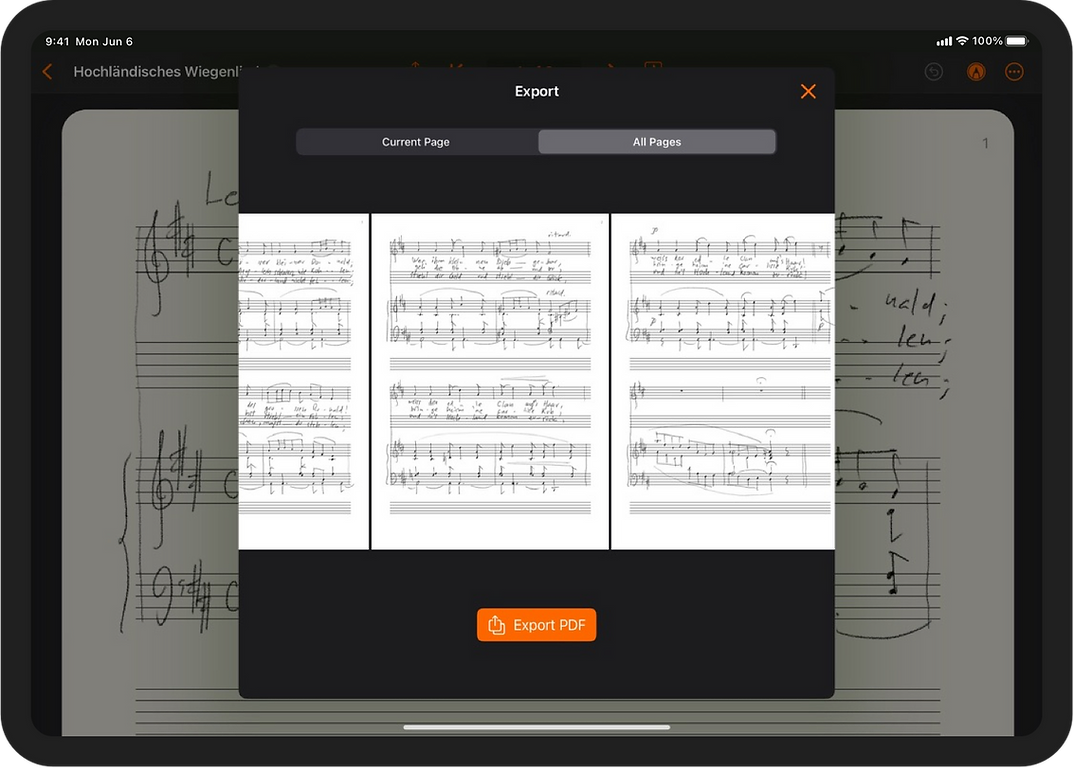Tap the share icon in the top toolbar
The height and width of the screenshot is (768, 1074).
[414, 68]
